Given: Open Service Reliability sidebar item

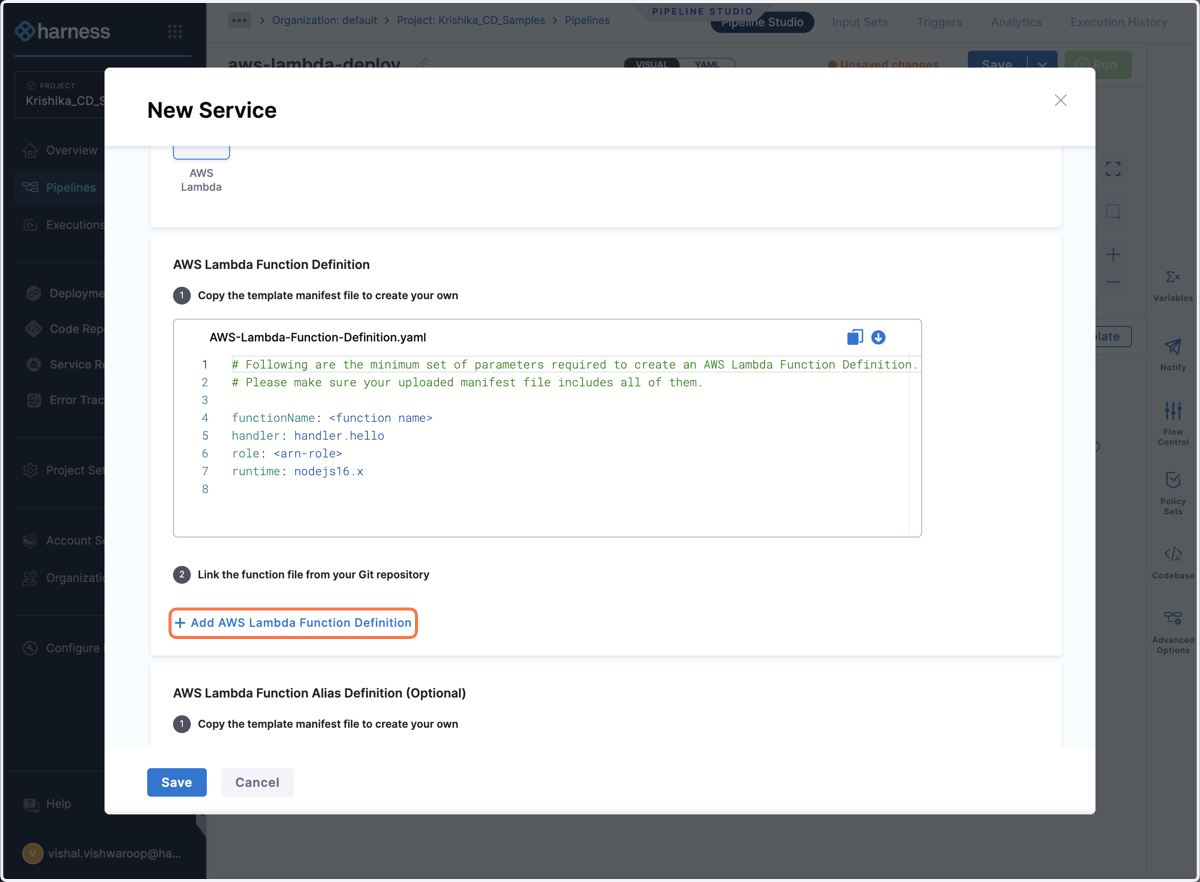Looking at the screenshot, I should pos(64,364).
